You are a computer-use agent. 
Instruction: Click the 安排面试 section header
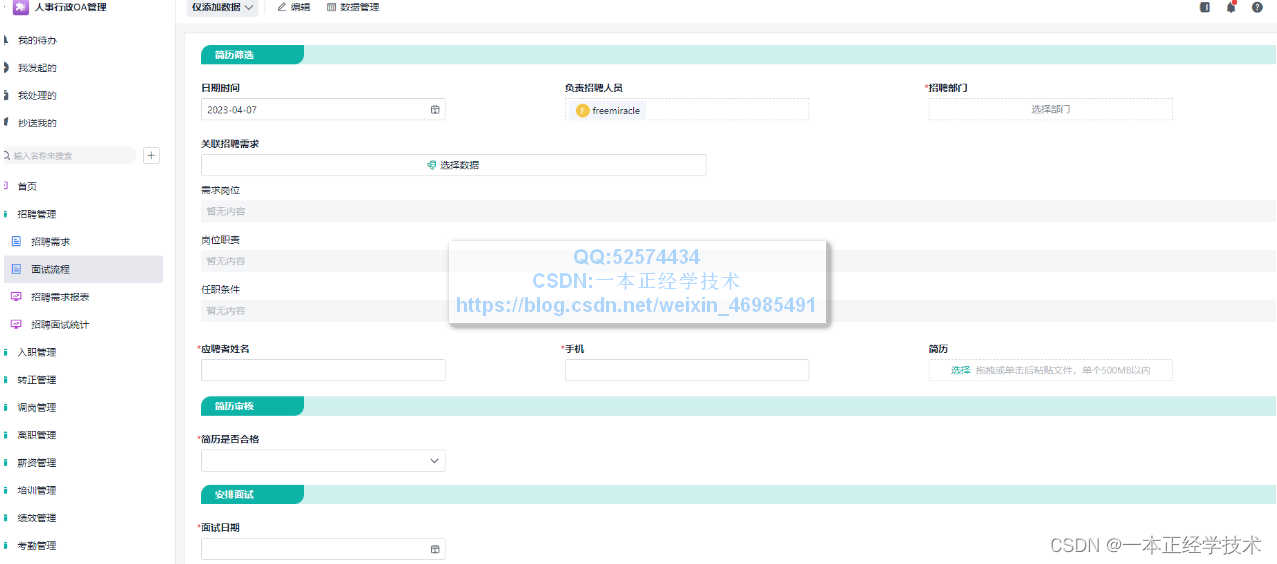point(252,495)
